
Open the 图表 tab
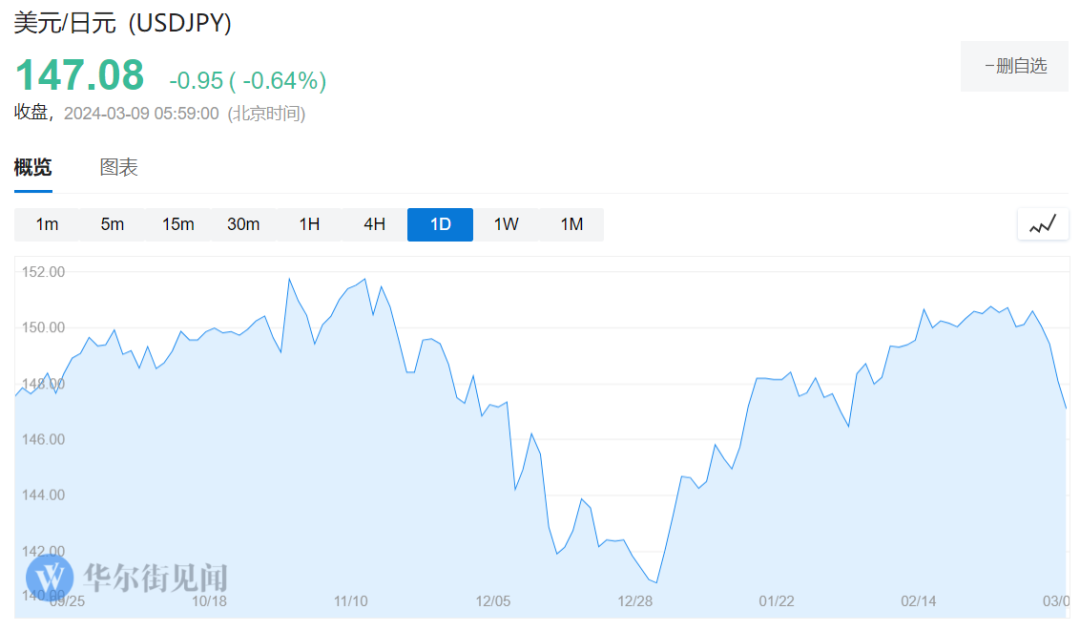(119, 168)
